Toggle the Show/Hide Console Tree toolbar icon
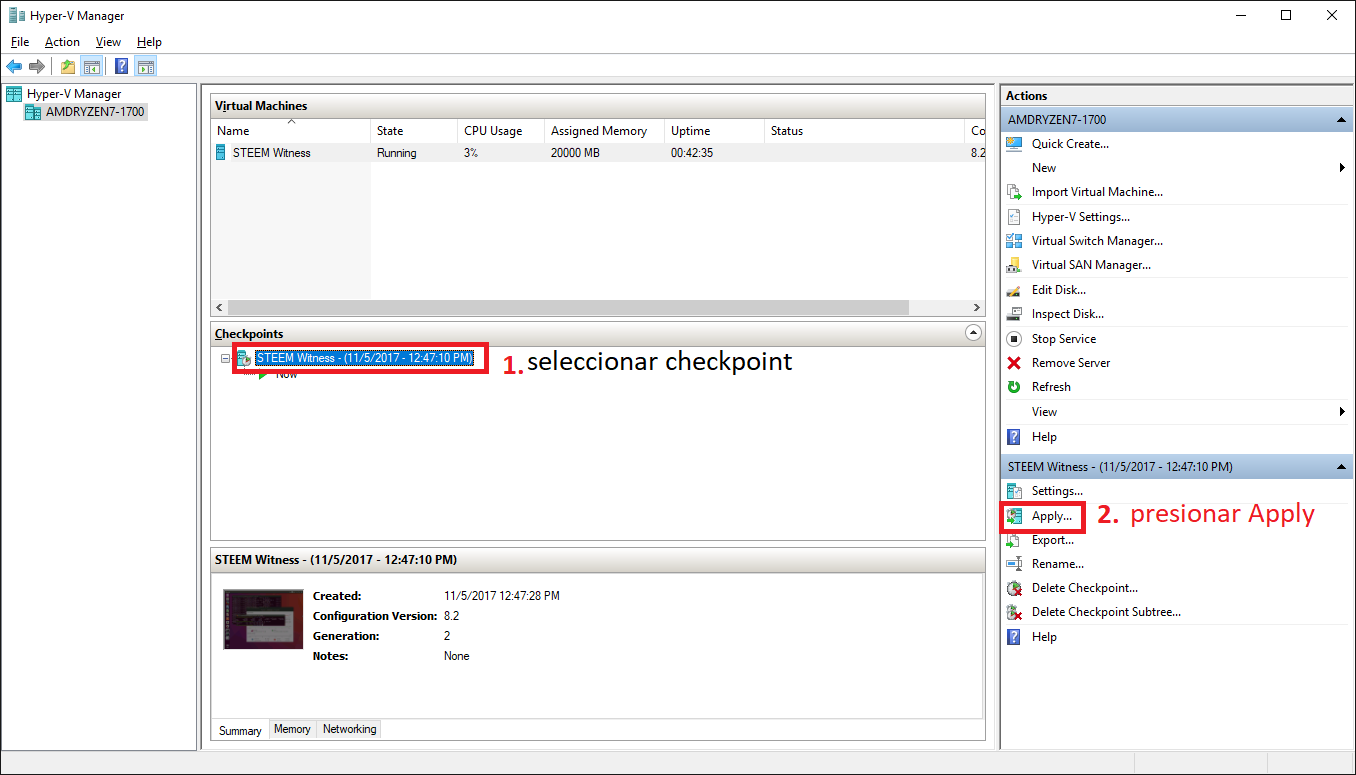 coord(91,67)
